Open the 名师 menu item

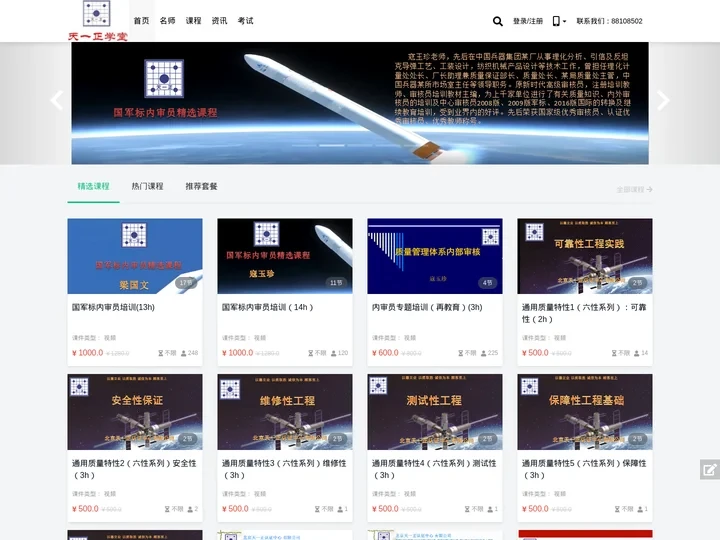(167, 21)
